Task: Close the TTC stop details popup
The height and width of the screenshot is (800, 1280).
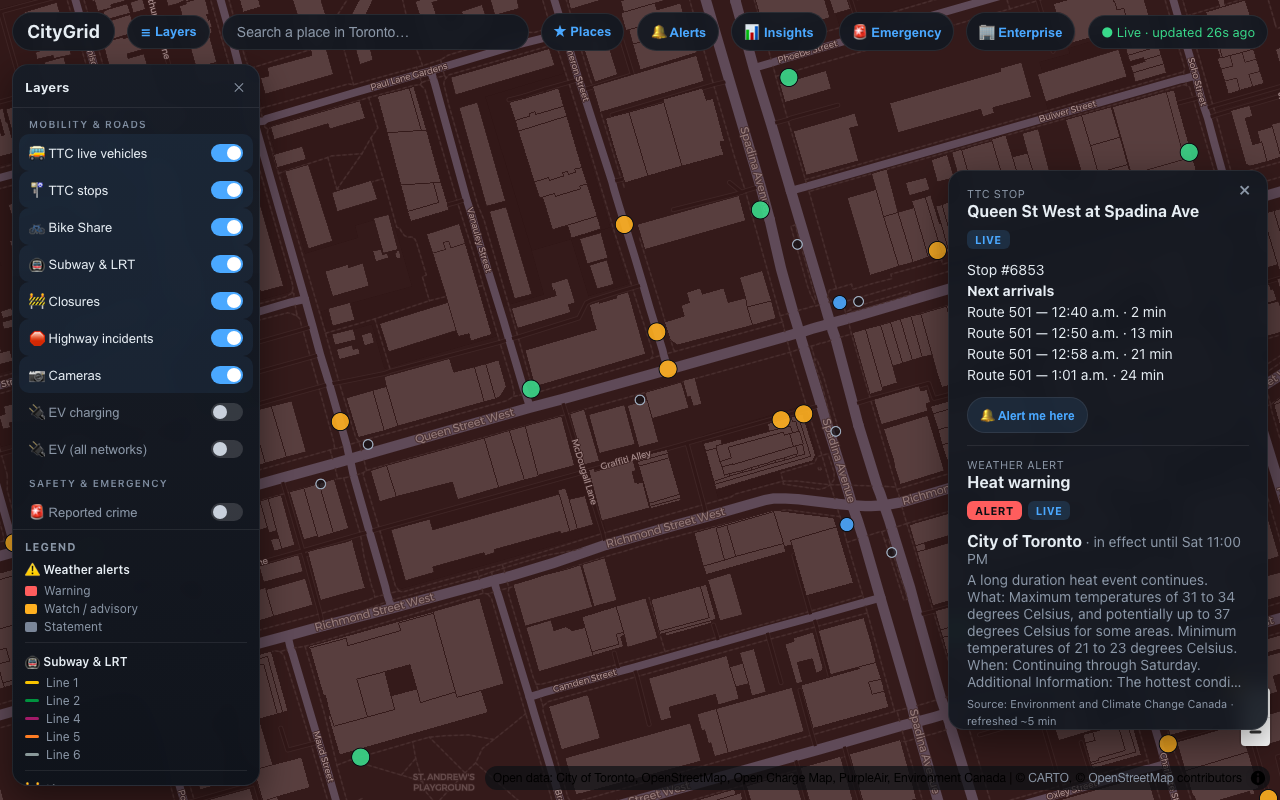Action: coord(1245,190)
